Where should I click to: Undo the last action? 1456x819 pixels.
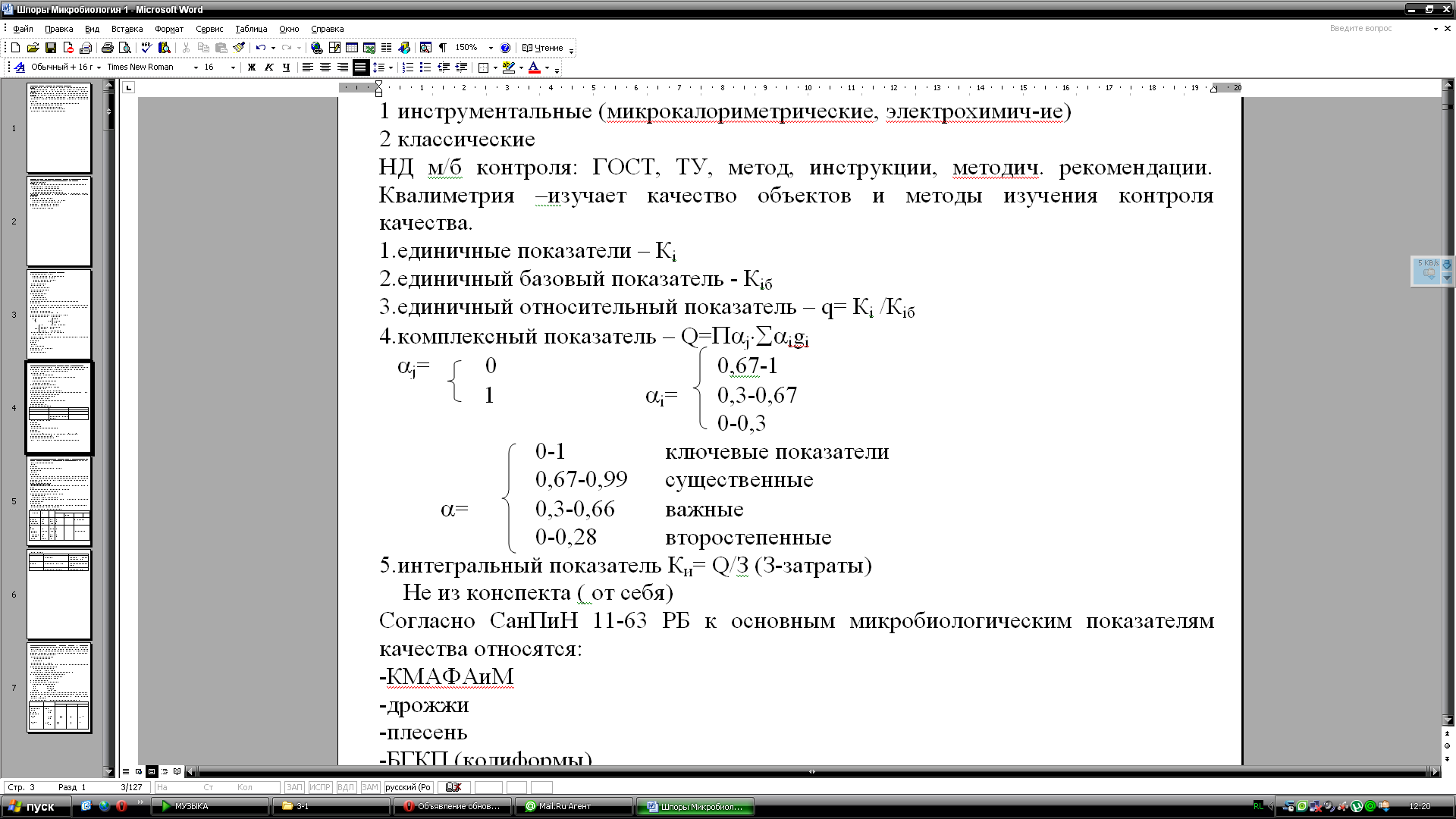[x=261, y=48]
